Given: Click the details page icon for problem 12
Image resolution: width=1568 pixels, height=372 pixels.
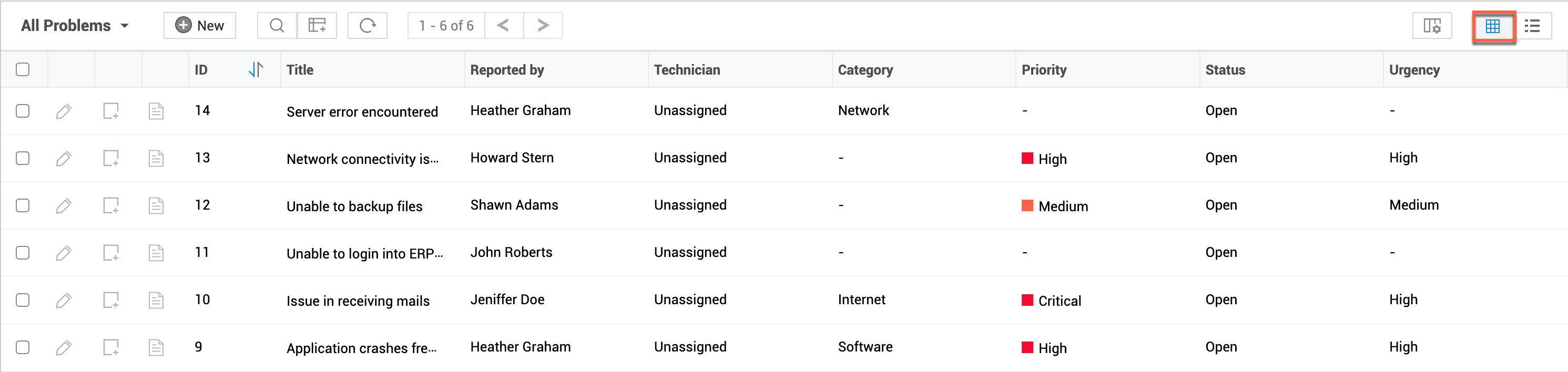Looking at the screenshot, I should click(156, 206).
